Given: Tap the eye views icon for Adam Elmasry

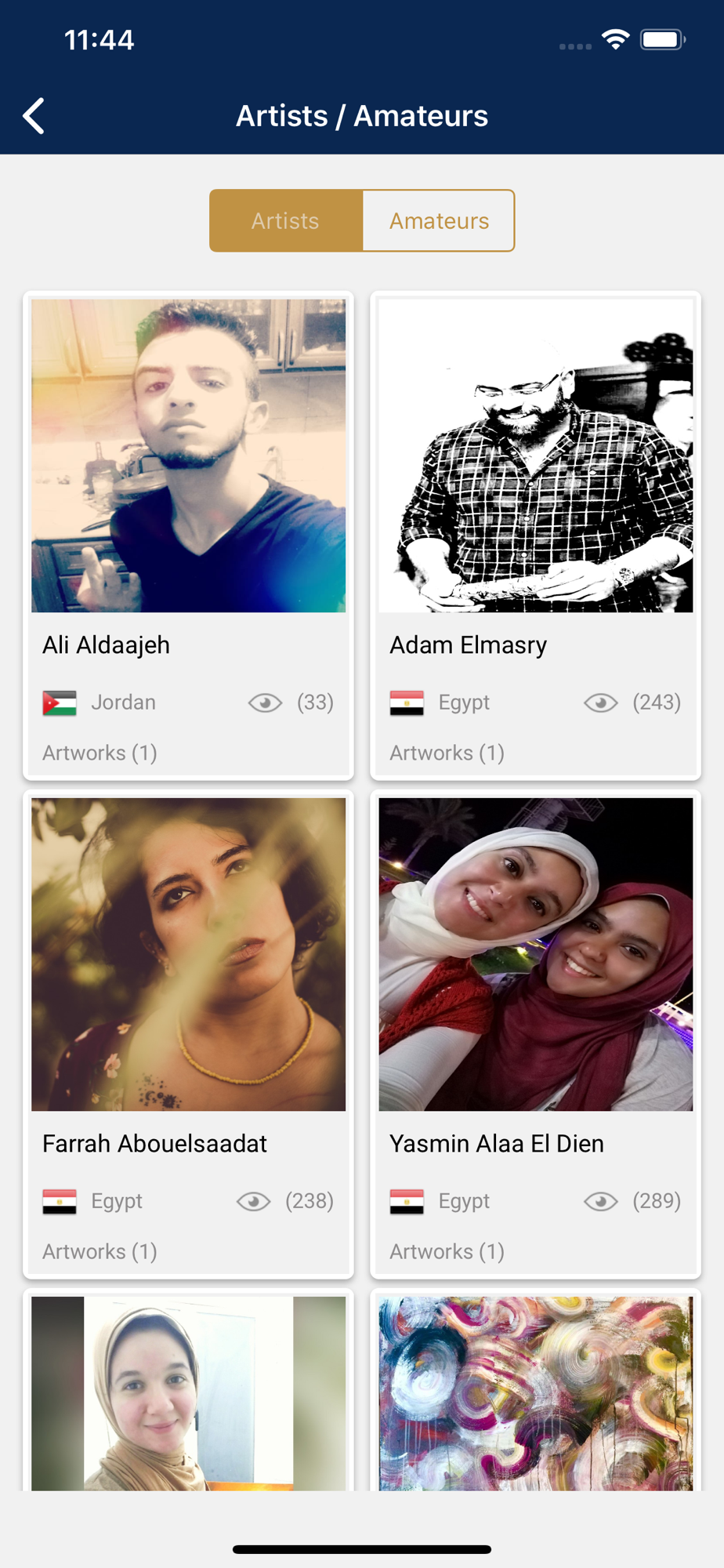Looking at the screenshot, I should pos(601,702).
